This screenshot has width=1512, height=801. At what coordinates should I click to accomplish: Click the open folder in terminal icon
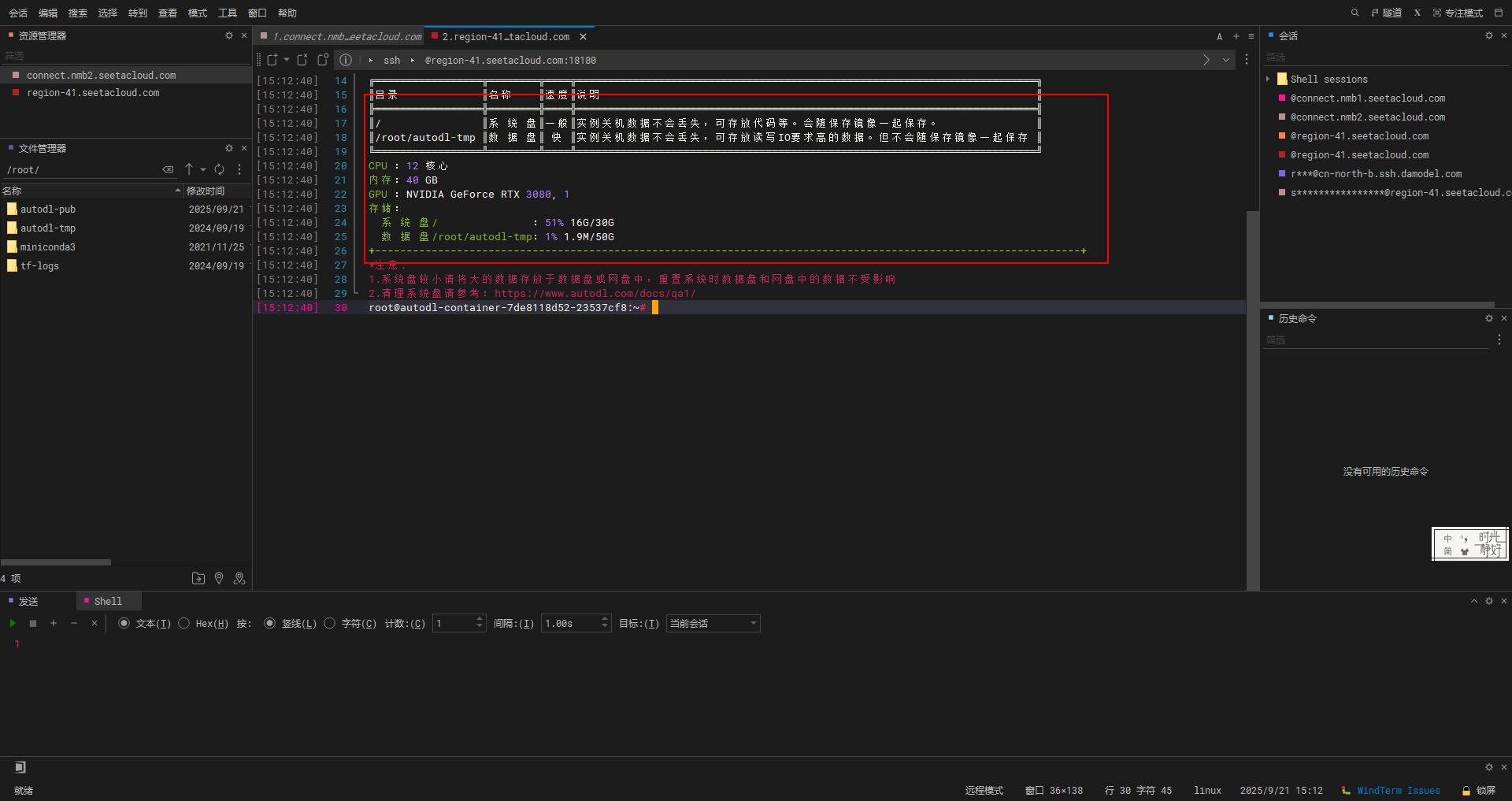coord(198,578)
